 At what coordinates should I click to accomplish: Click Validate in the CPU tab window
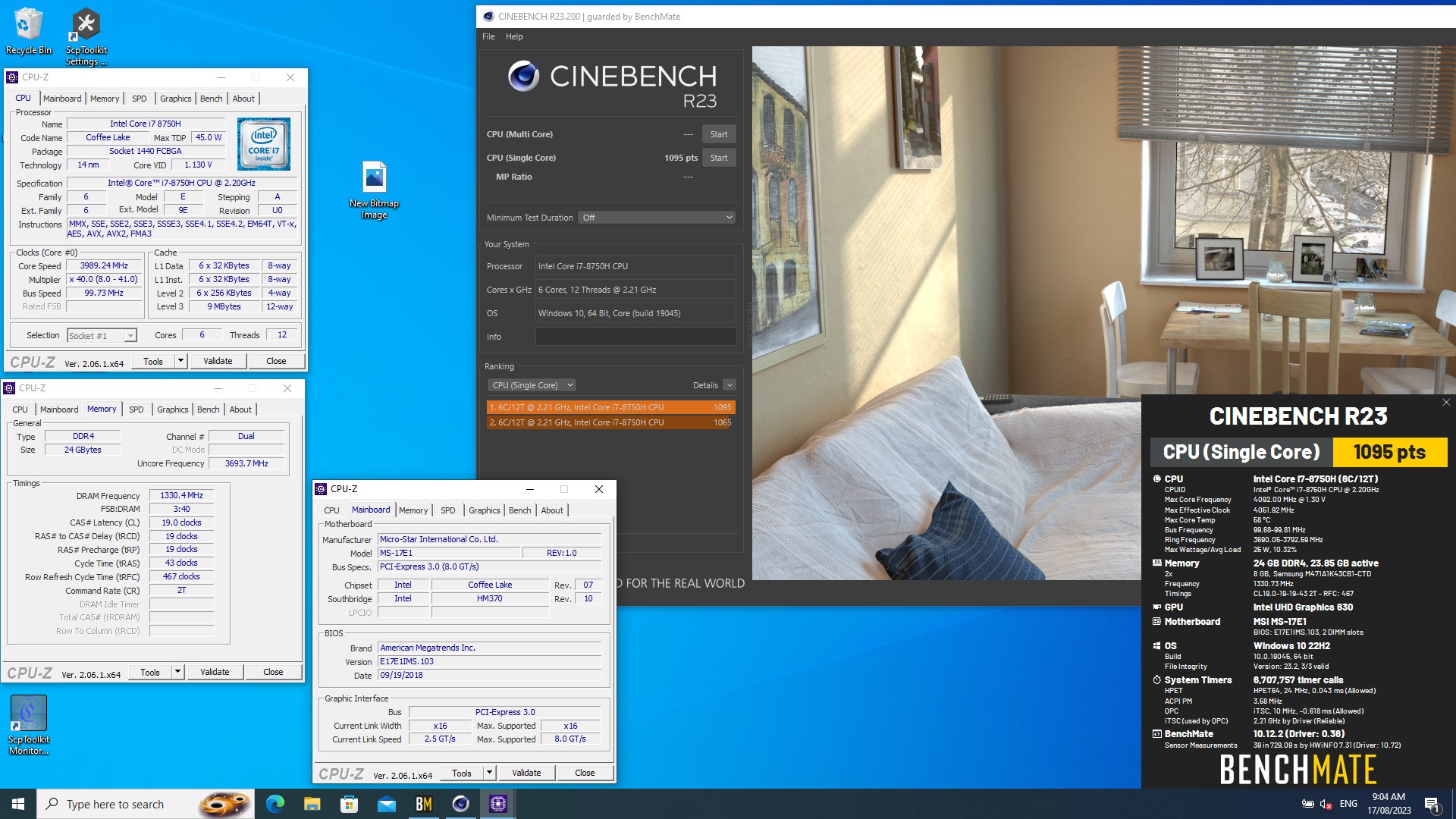coord(218,361)
